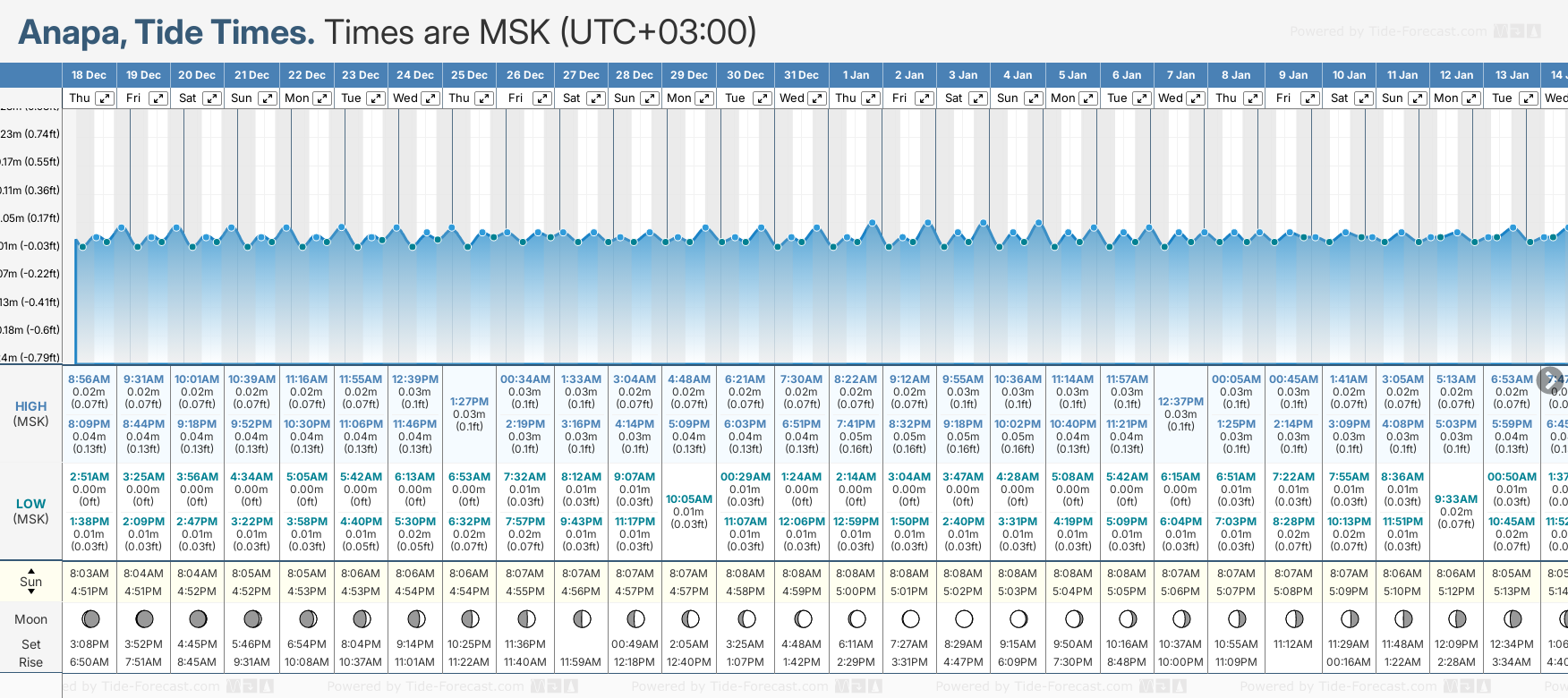1568x698 pixels.
Task: Select the moon phase icon under 2 Jan
Action: click(x=910, y=618)
